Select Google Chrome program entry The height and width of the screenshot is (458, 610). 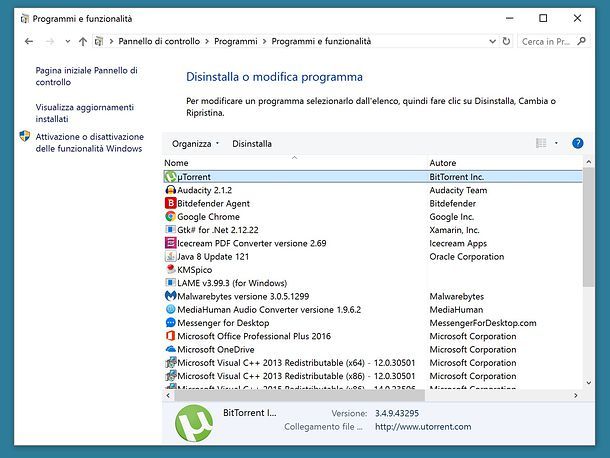208,216
